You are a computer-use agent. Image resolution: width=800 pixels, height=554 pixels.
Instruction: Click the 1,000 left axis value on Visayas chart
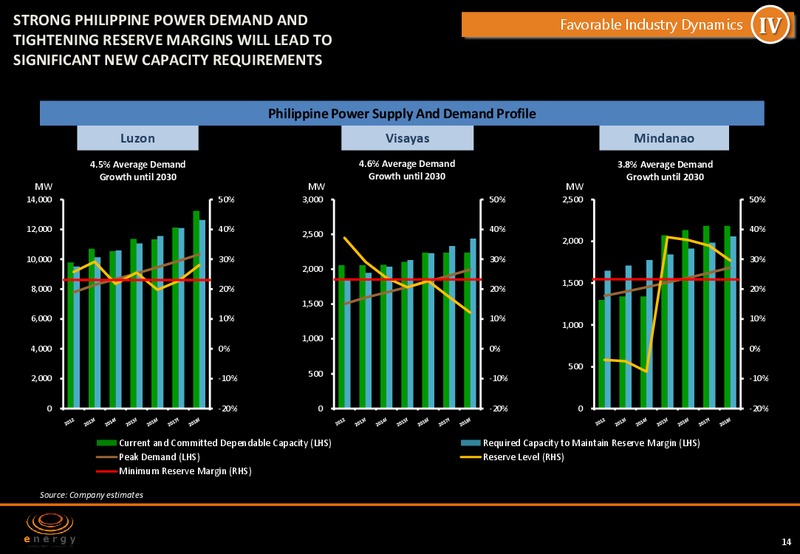pos(313,339)
